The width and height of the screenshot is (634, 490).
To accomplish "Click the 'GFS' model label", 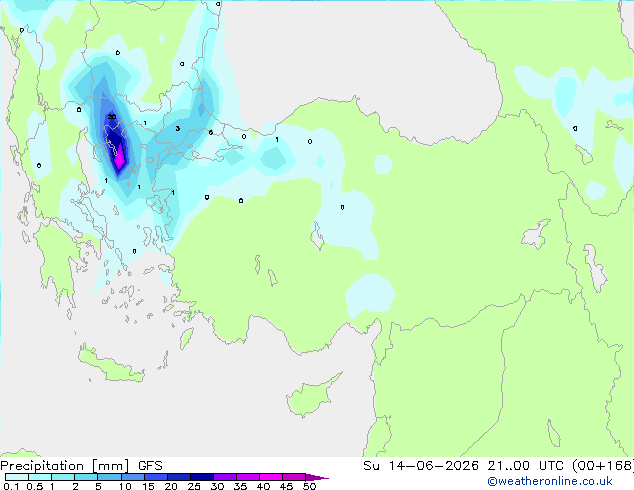I will point(150,466).
